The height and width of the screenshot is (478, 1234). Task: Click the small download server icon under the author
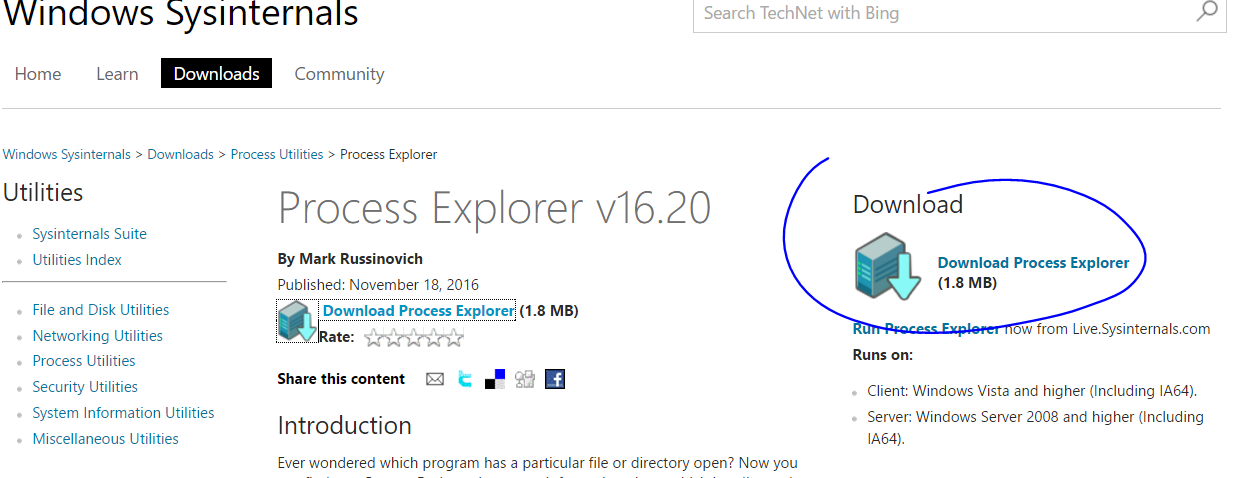297,321
